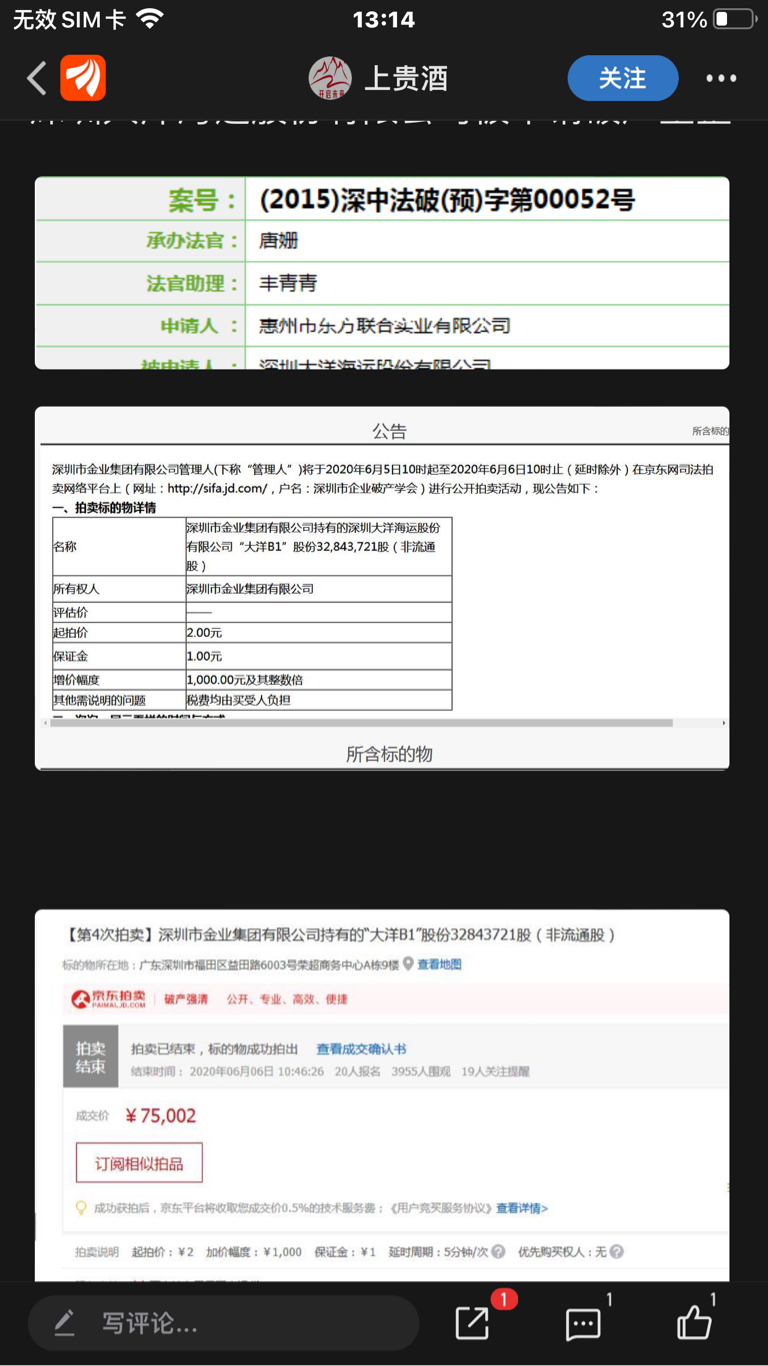Like the article with thumbs-up icon
The height and width of the screenshot is (1366, 768).
(x=694, y=1323)
